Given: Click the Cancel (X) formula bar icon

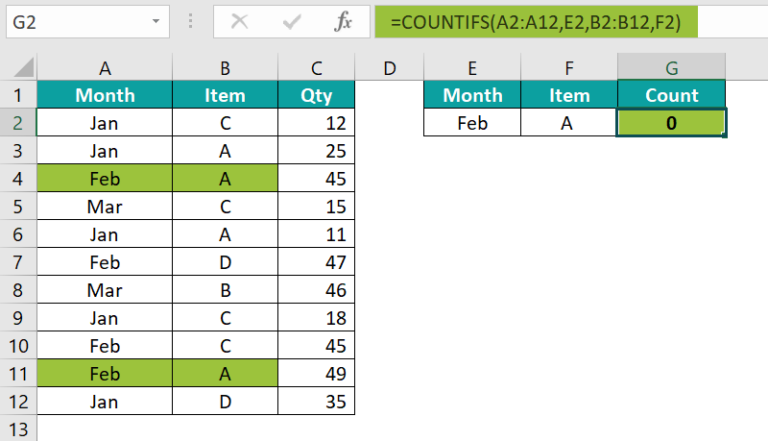Looking at the screenshot, I should 240,22.
